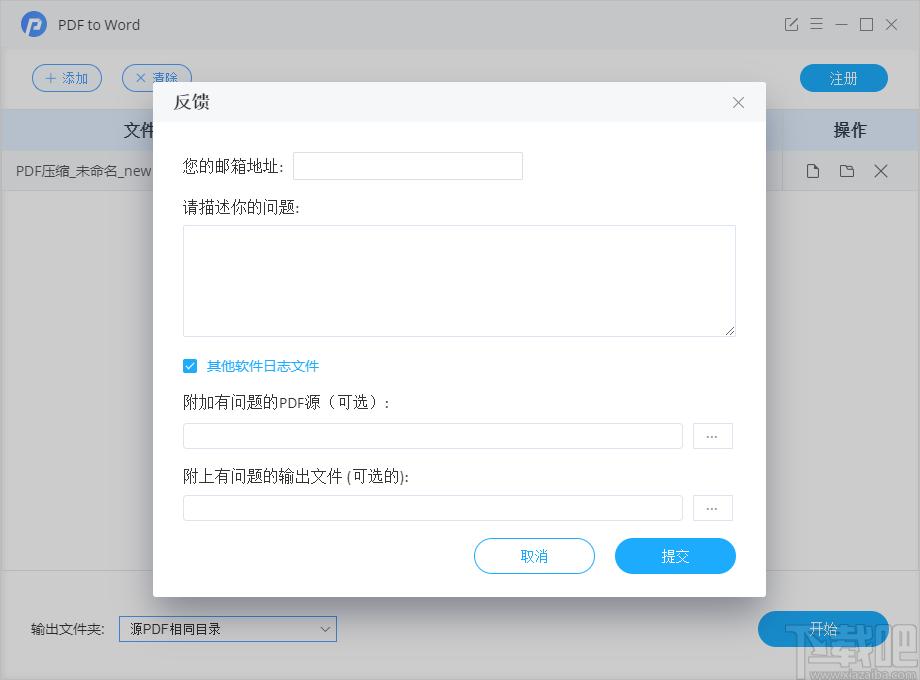Click 提交 to submit feedback
Image resolution: width=920 pixels, height=680 pixels.
(x=675, y=556)
